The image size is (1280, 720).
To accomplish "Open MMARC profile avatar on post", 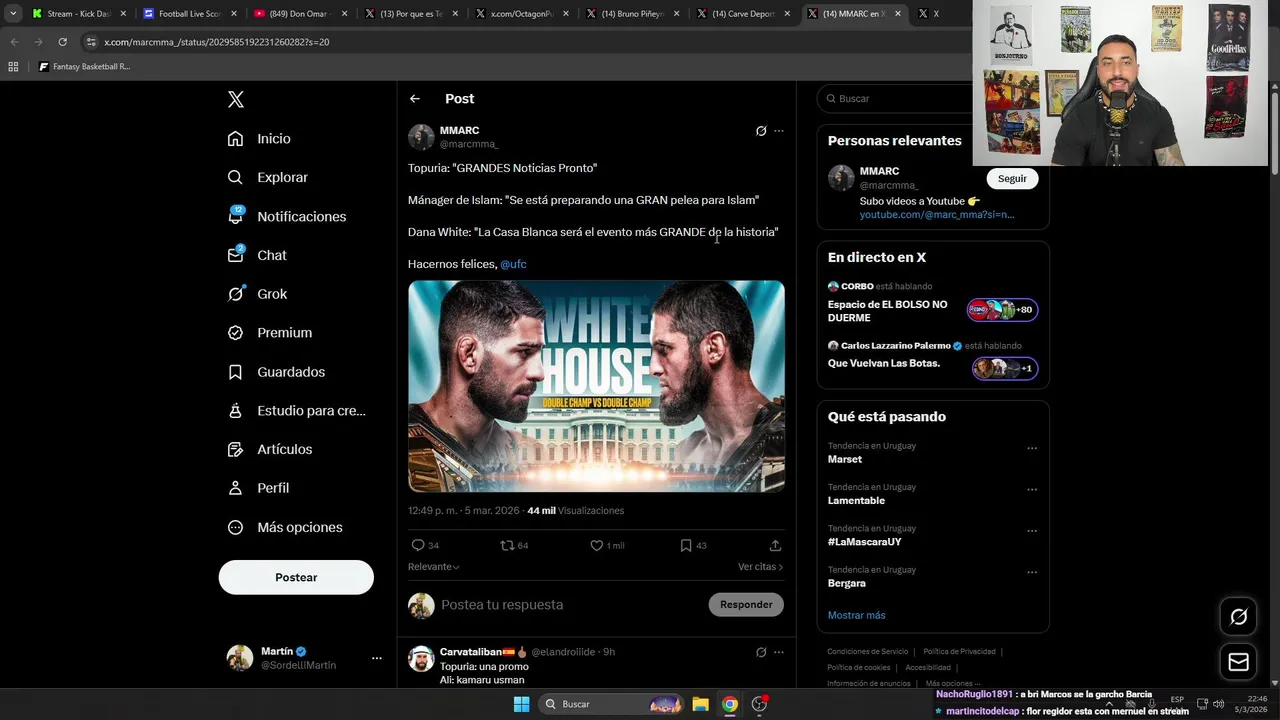I will click(x=421, y=137).
